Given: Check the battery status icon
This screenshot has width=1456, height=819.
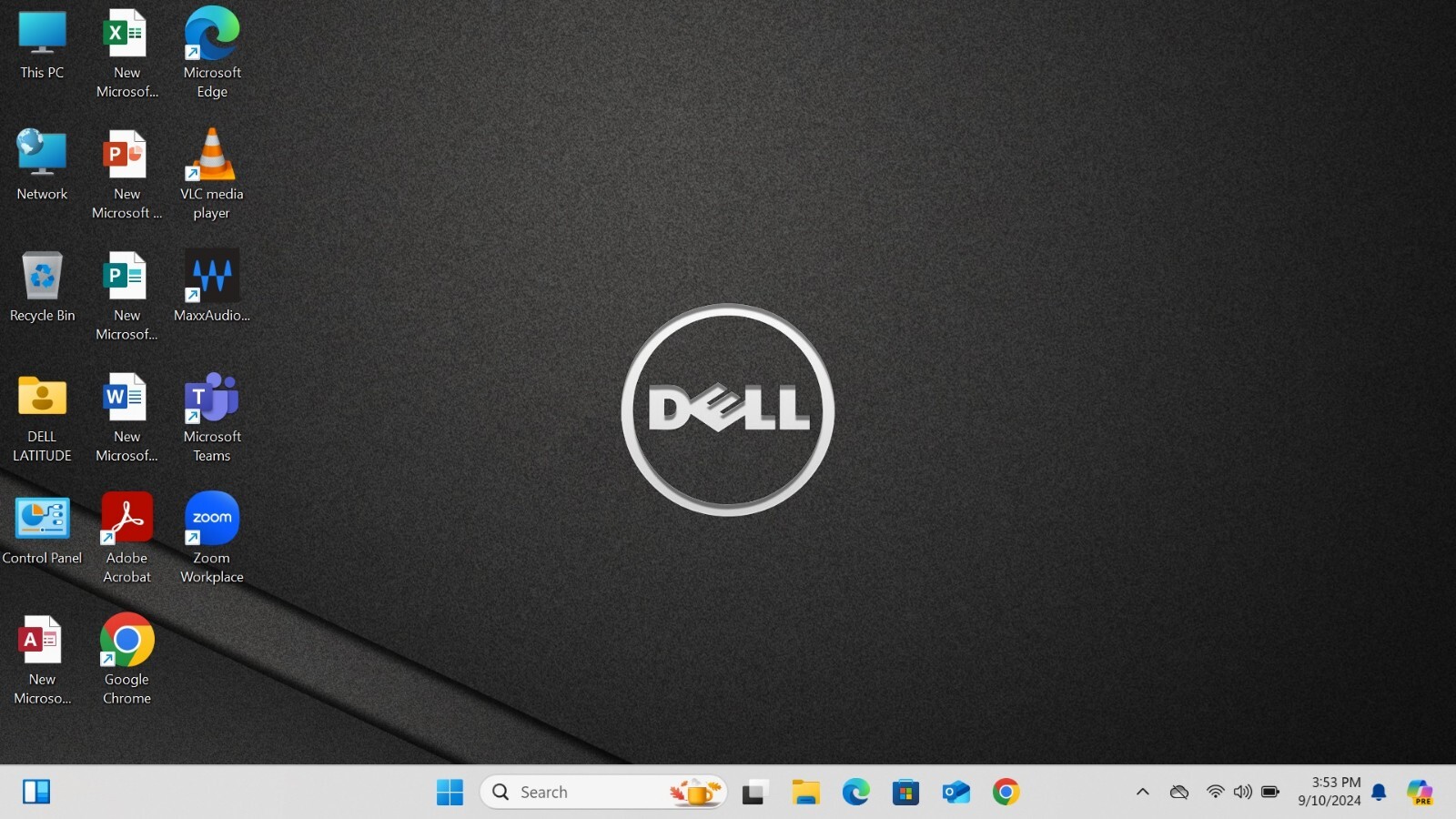Looking at the screenshot, I should pos(1270,792).
